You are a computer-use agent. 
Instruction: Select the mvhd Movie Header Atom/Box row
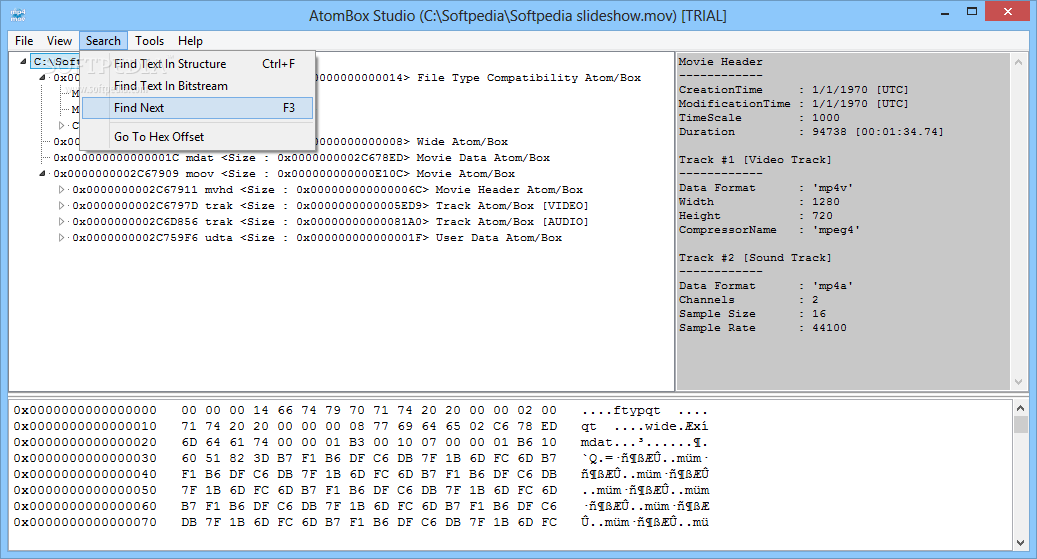click(x=327, y=190)
